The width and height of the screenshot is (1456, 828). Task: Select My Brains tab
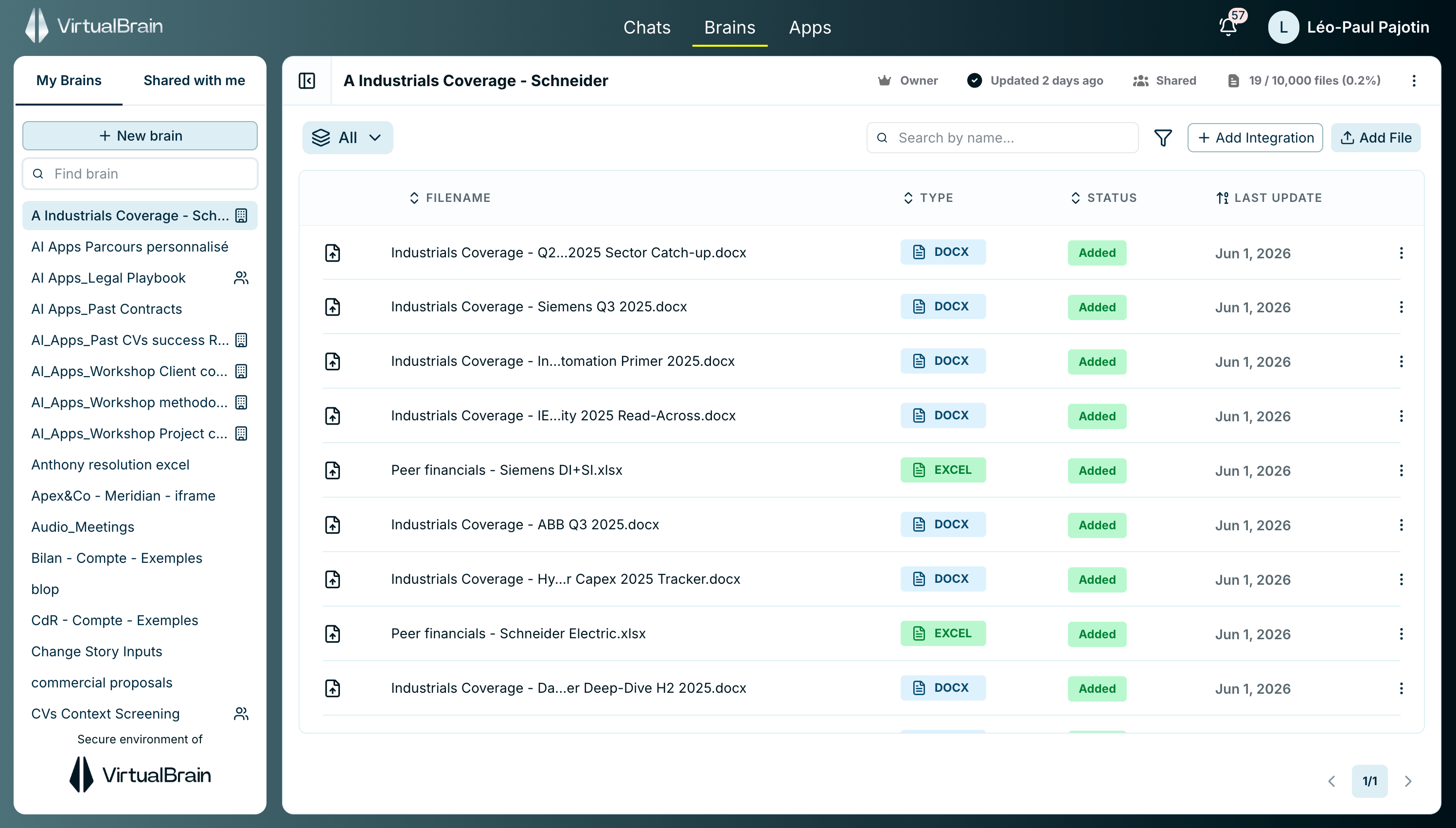69,80
